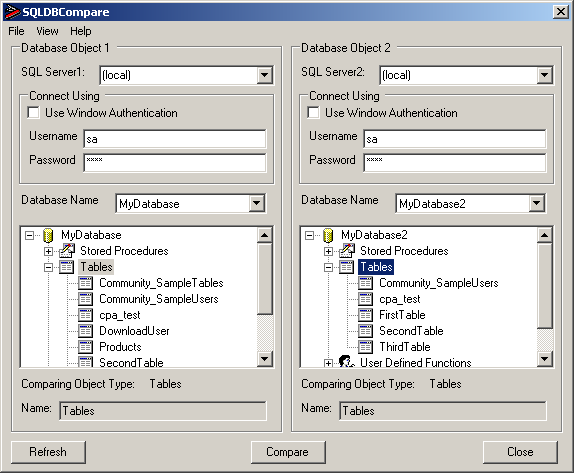
Task: Click the Password field for Database Object 2
Action: (455, 163)
